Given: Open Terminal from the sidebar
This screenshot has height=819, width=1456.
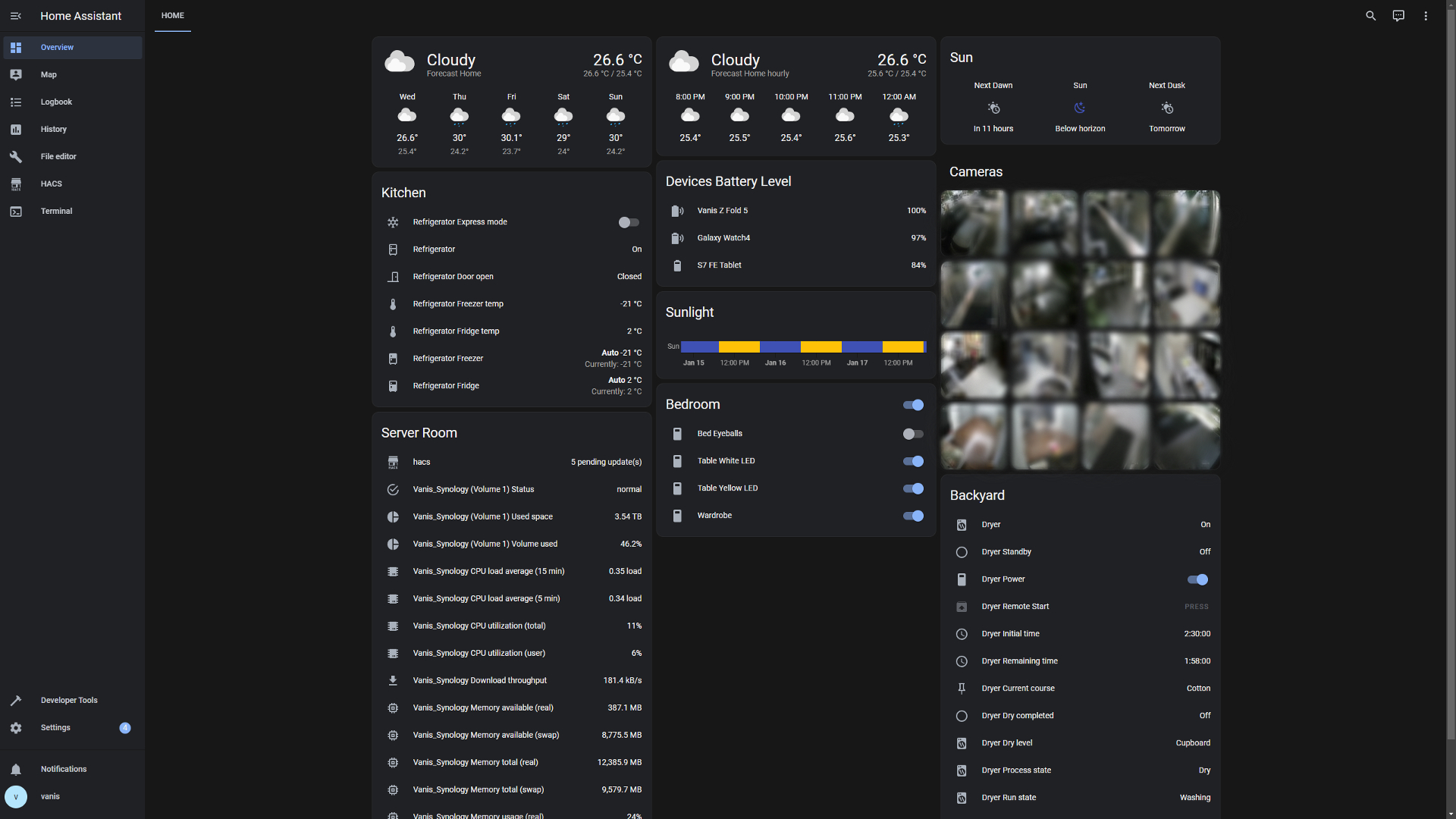Looking at the screenshot, I should (x=56, y=212).
